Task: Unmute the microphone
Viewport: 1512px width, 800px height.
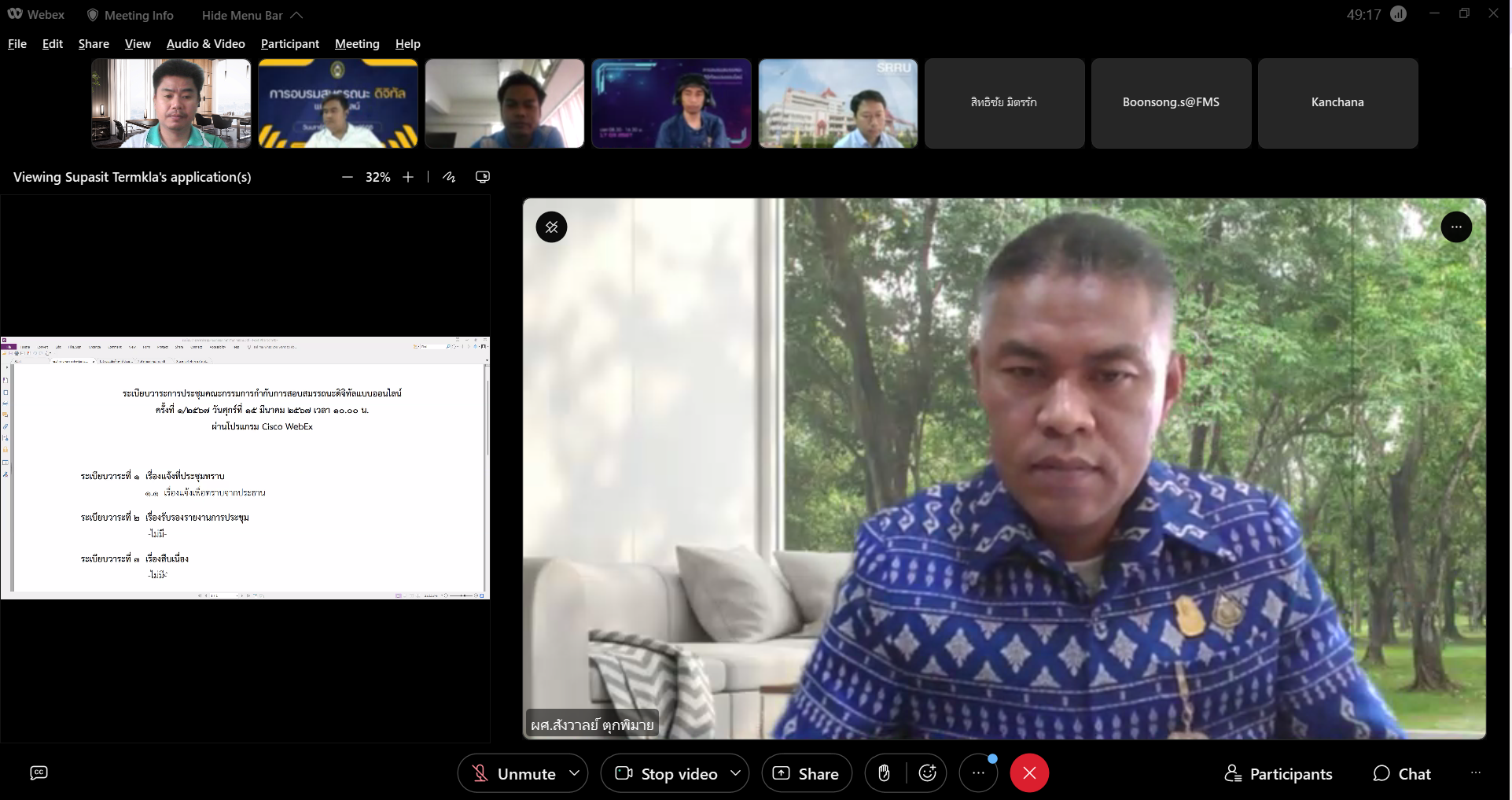Action: (x=513, y=773)
